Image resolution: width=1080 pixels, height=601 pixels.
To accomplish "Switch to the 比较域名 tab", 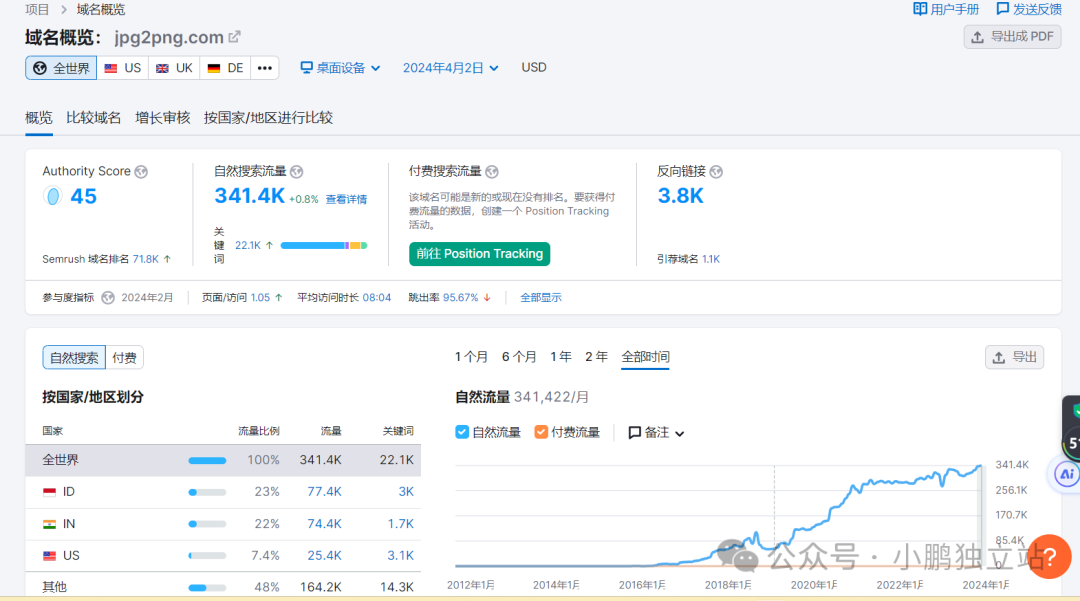I will coord(93,117).
